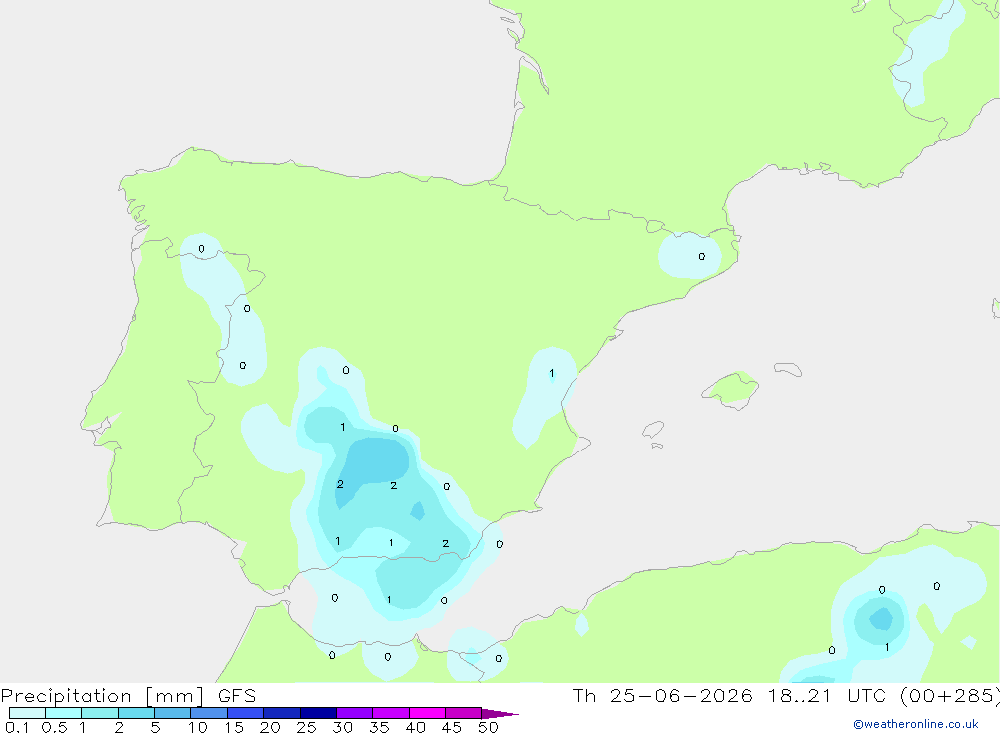
Task: Select the 5–10 mm legend color box
Action: pyautogui.click(x=173, y=713)
